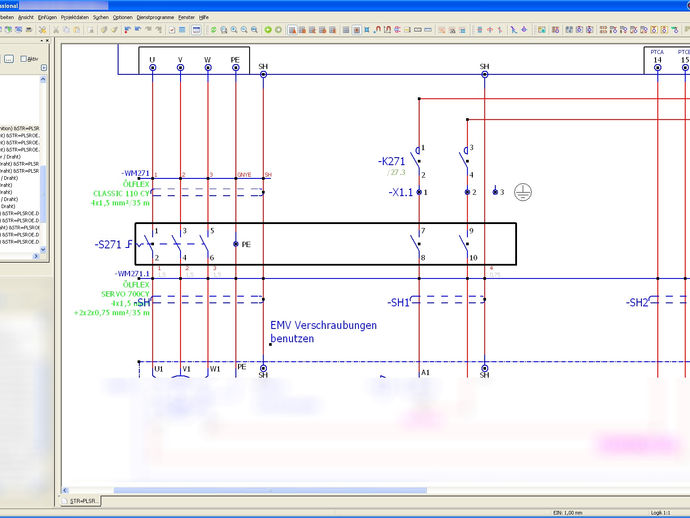Click the red T-node connection icon
Screen dimensions: 690x518
pyautogui.click(x=490, y=30)
